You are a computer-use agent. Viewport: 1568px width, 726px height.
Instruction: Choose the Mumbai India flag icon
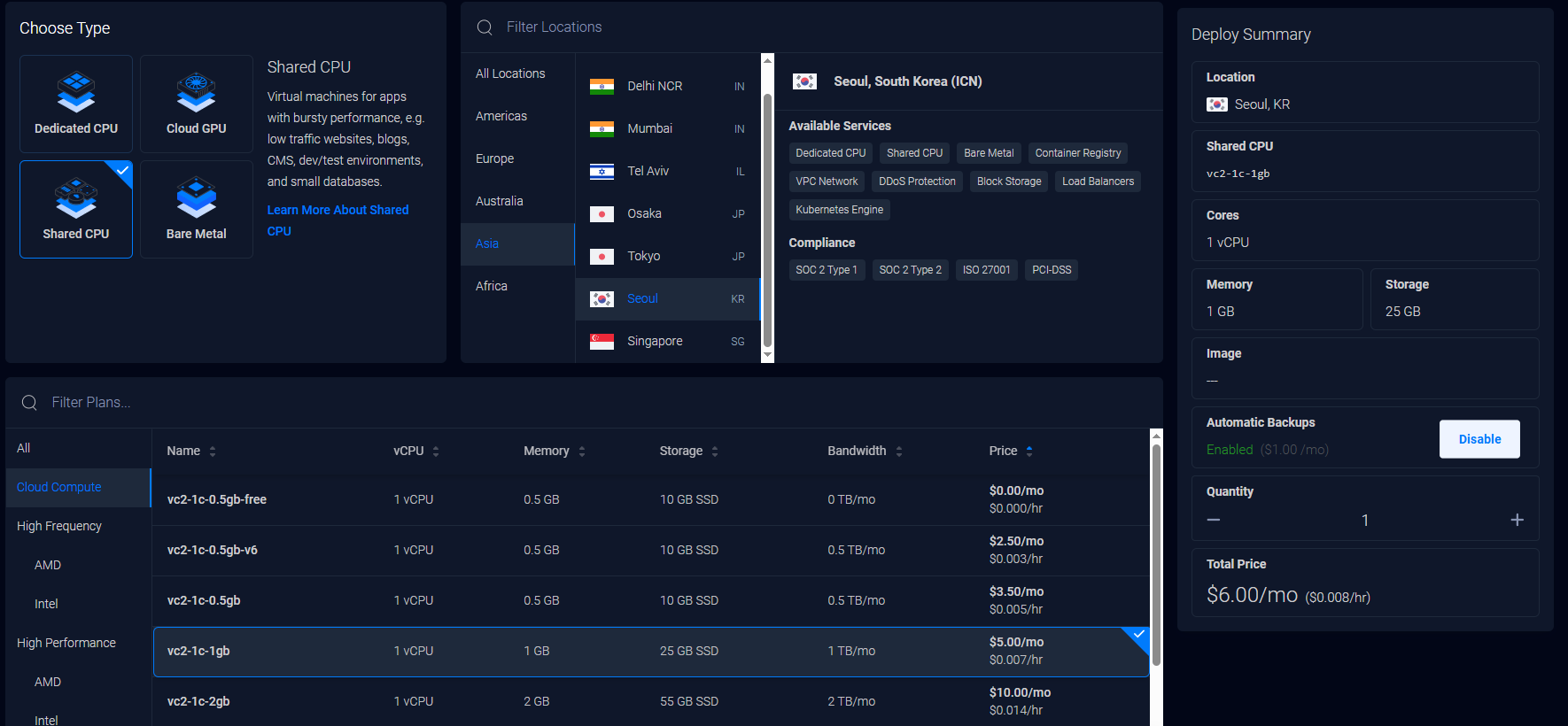(x=602, y=128)
